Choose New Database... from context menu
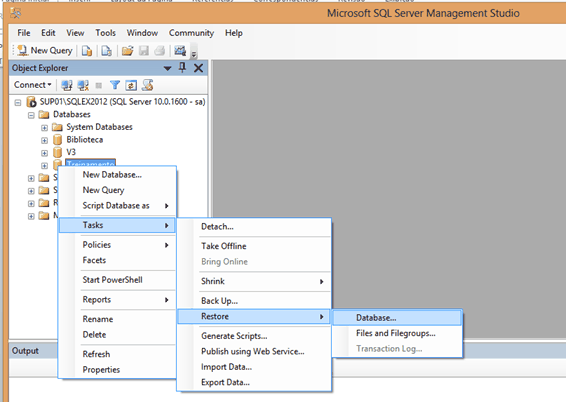 point(118,175)
